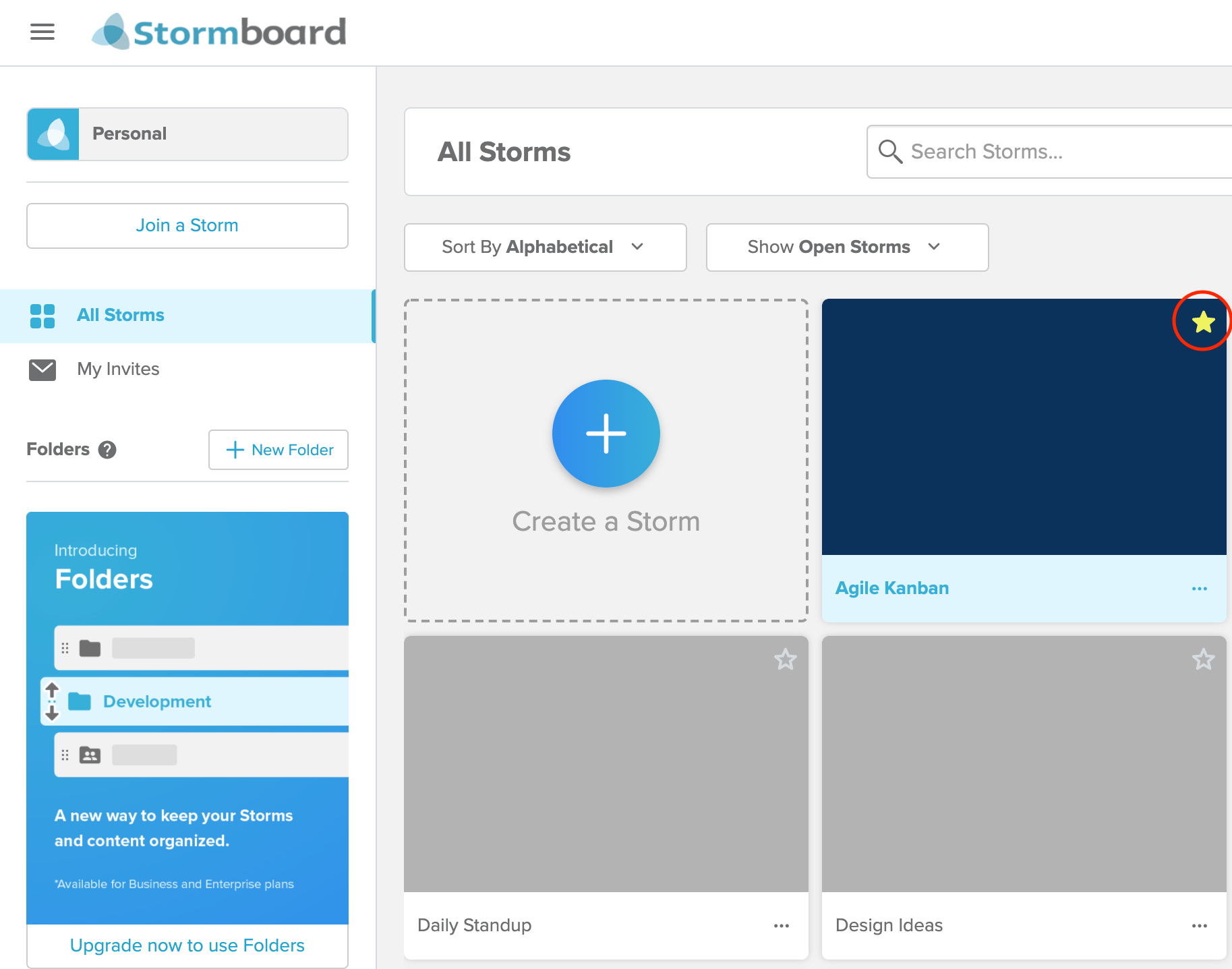Click the Join a Storm button

pos(187,226)
